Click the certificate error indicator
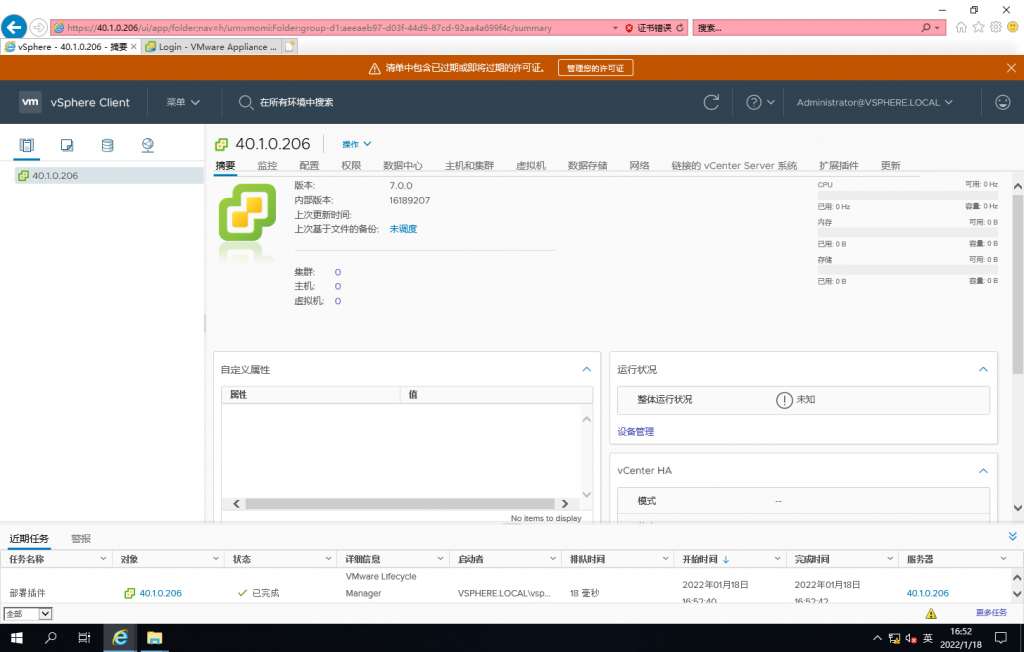This screenshot has height=652, width=1024. pyautogui.click(x=648, y=27)
